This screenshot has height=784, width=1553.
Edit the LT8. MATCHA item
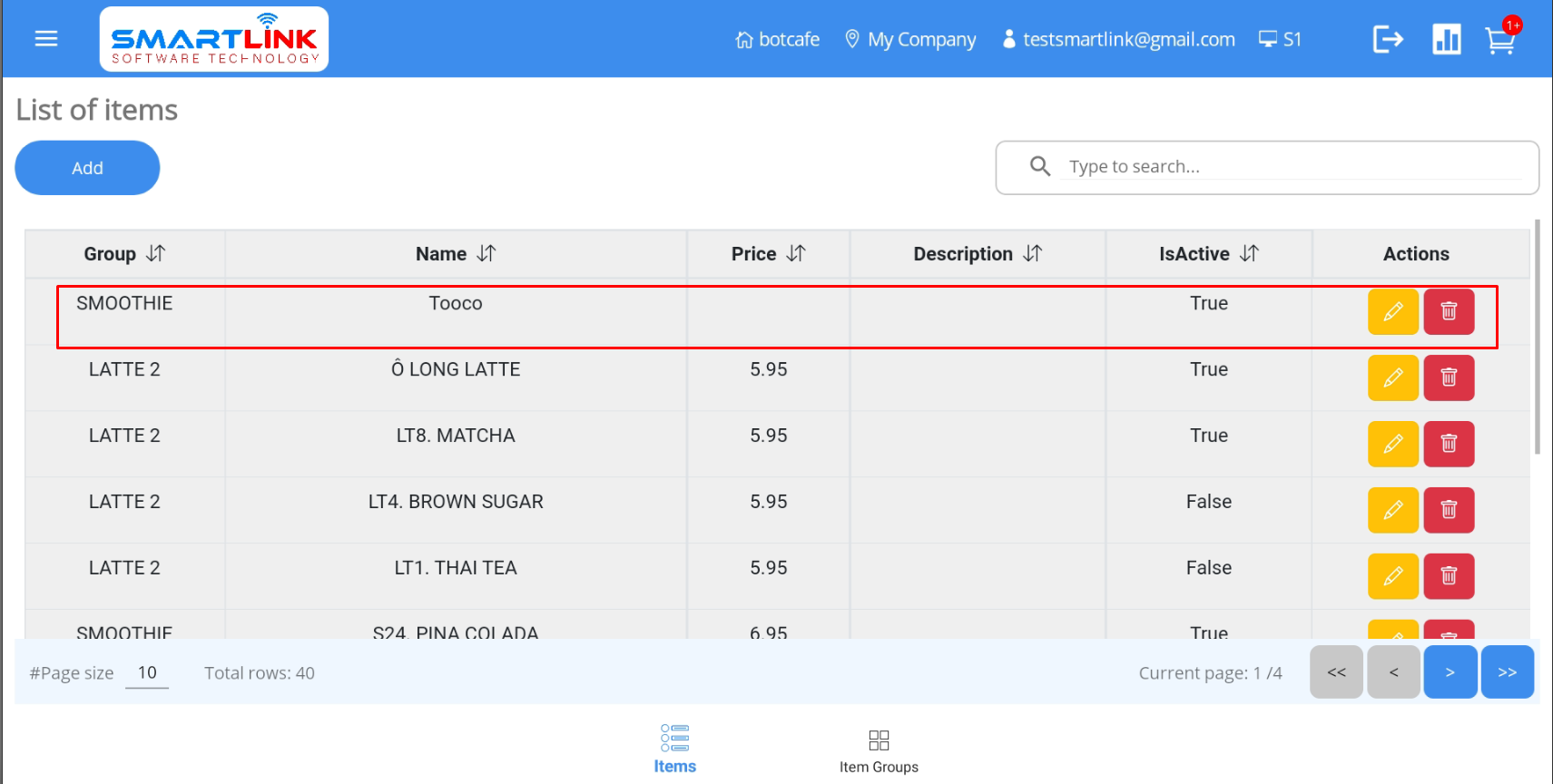(x=1392, y=444)
